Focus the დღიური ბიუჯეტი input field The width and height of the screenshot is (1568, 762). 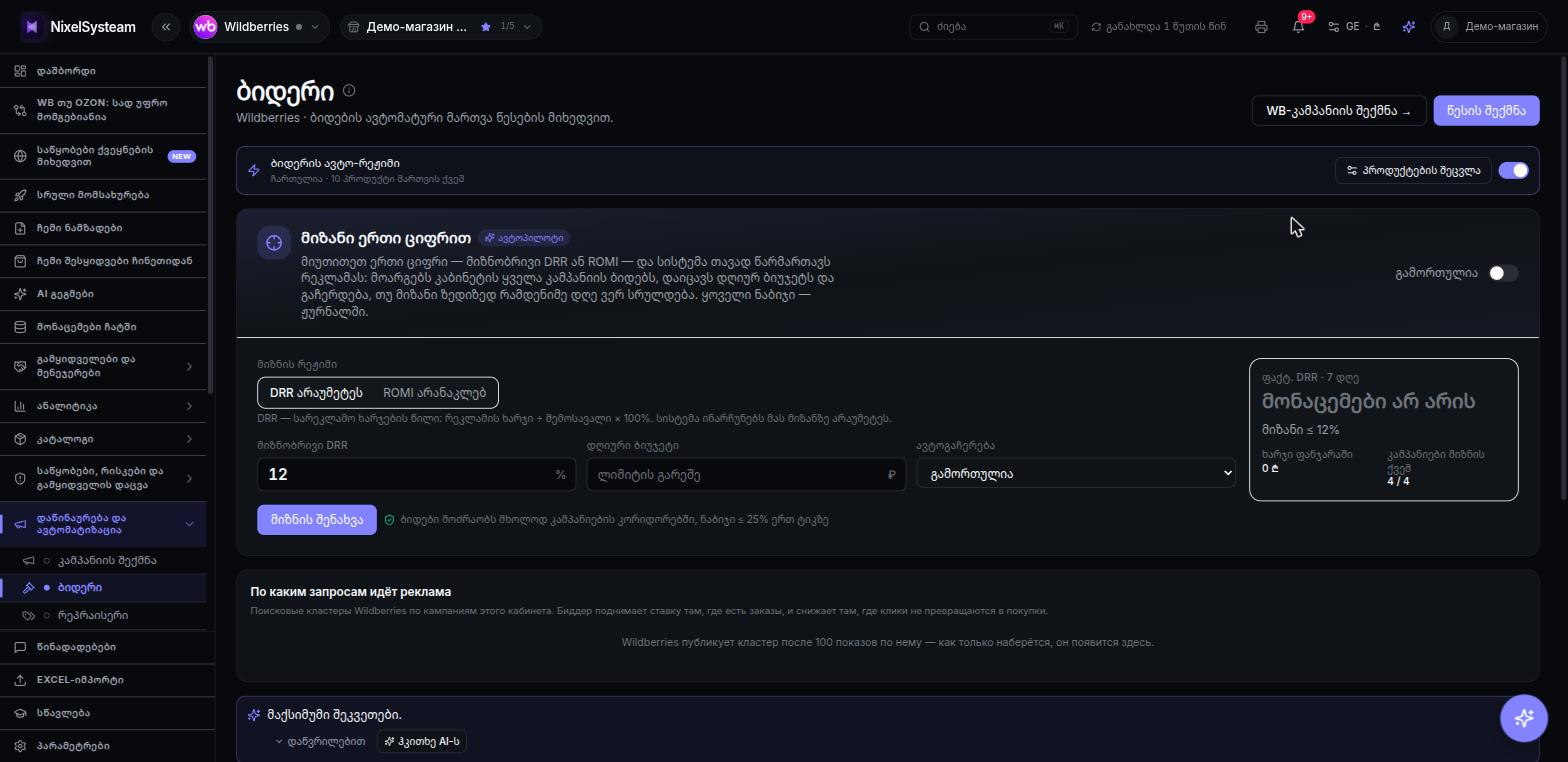click(746, 475)
